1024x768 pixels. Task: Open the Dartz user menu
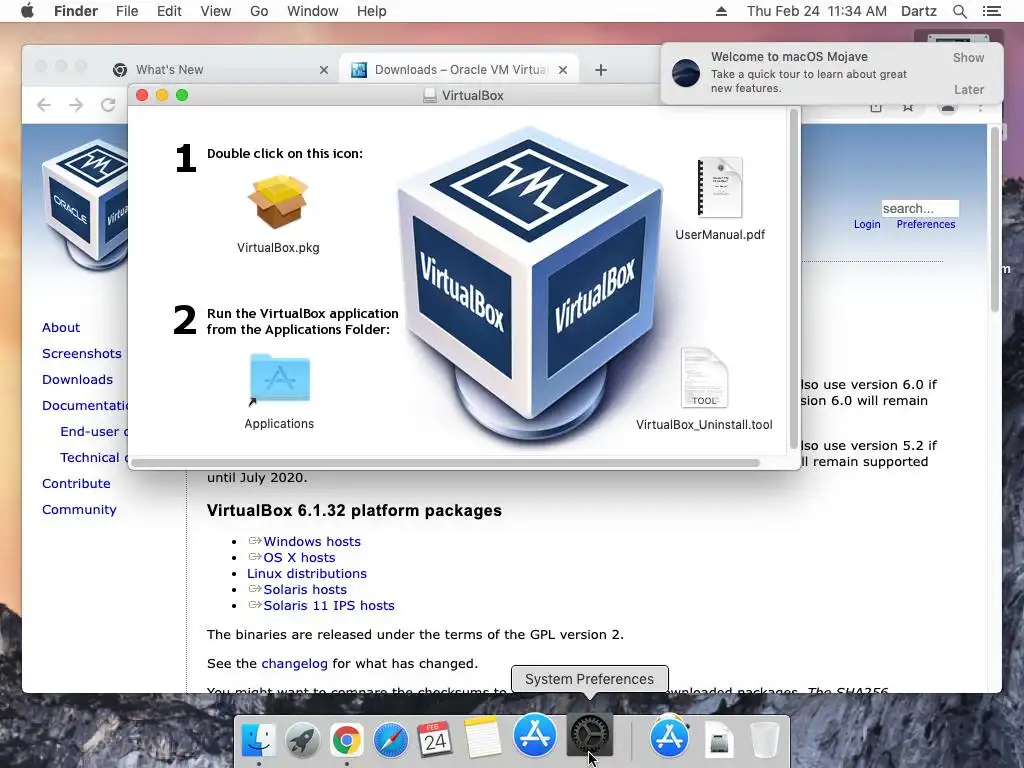(x=919, y=11)
